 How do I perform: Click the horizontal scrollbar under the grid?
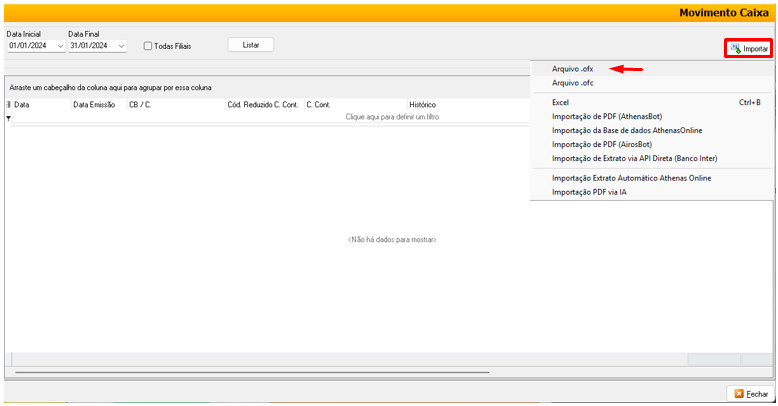click(x=250, y=372)
